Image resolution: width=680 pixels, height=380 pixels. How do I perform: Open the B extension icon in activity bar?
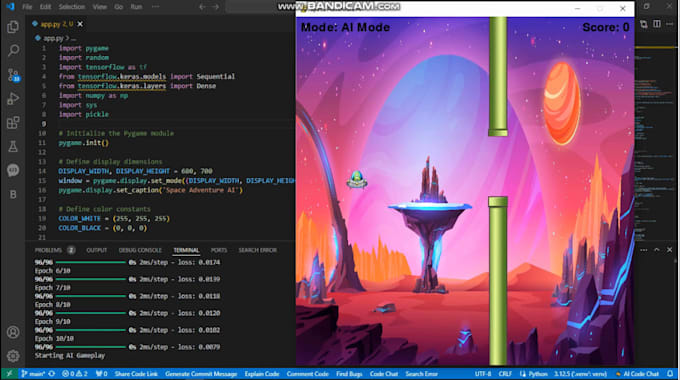pos(13,194)
